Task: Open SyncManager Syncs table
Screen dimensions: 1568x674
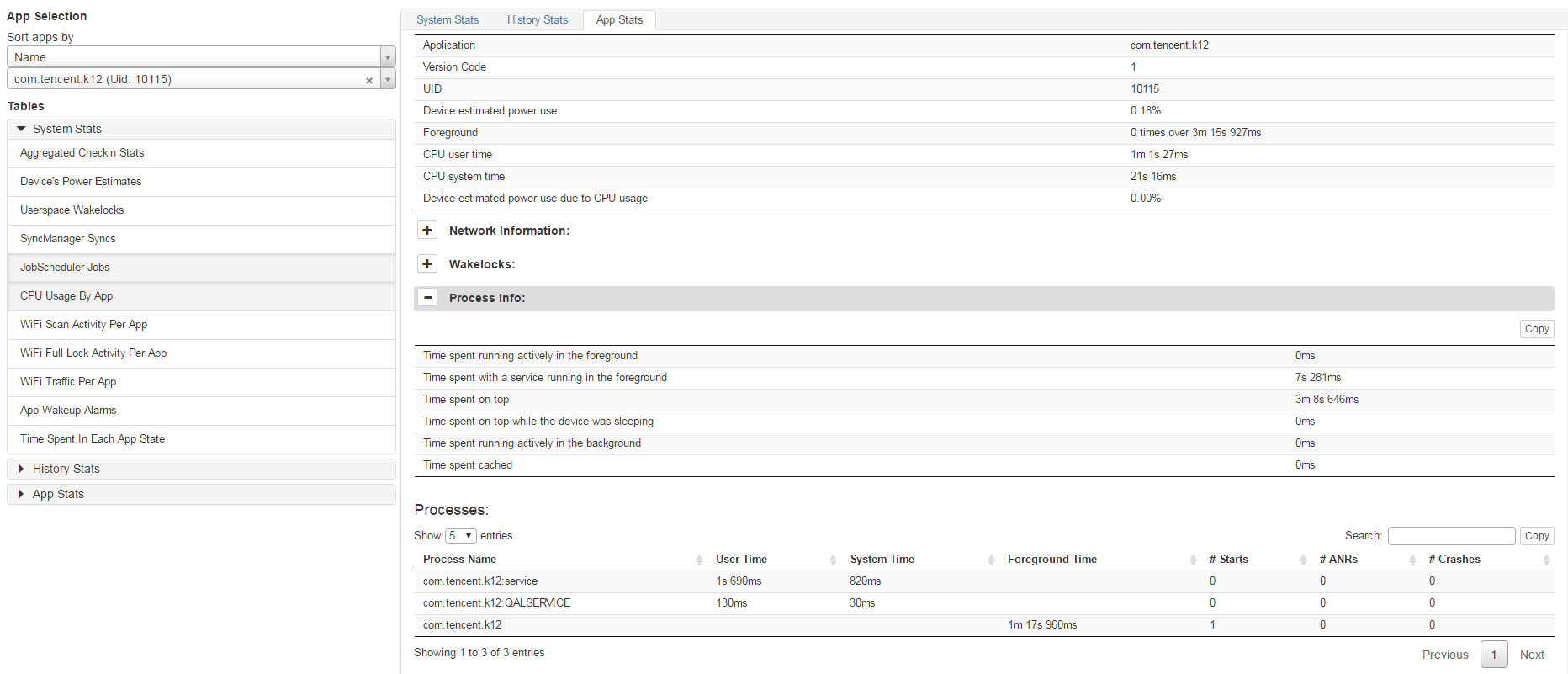Action: point(201,239)
